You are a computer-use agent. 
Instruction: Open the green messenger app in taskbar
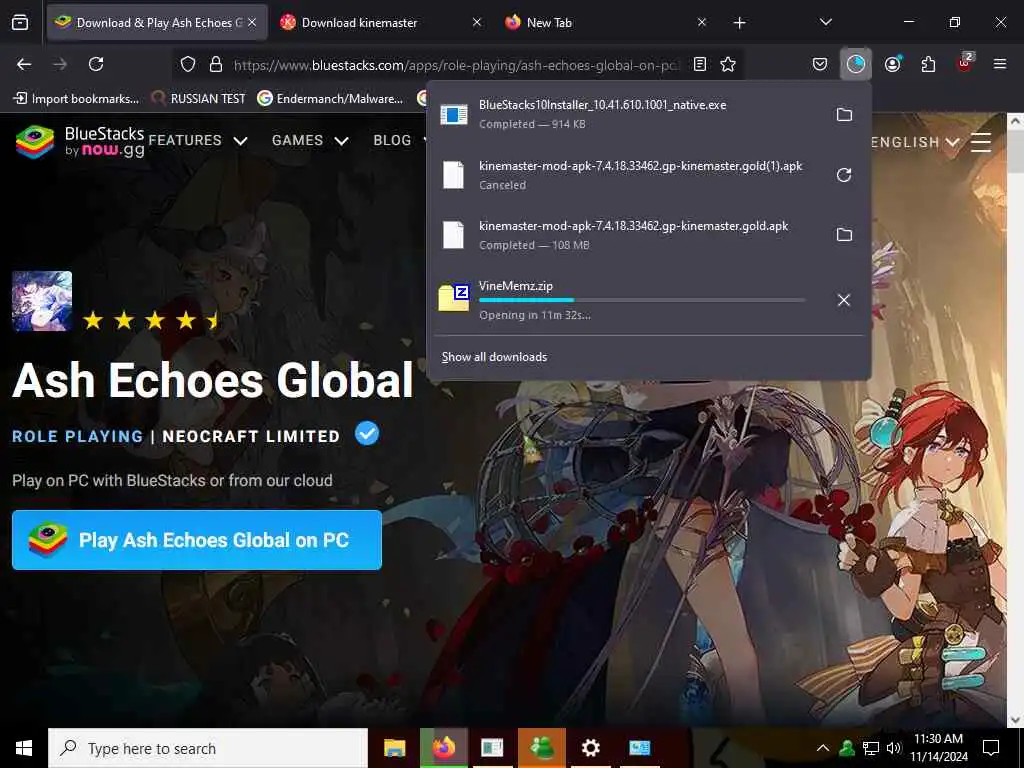541,748
